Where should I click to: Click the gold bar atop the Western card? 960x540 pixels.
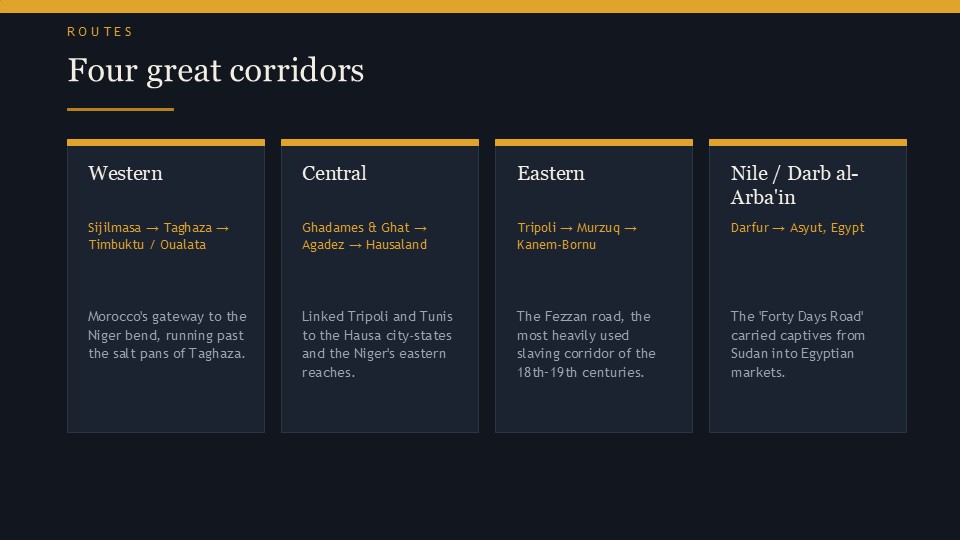[x=166, y=143]
